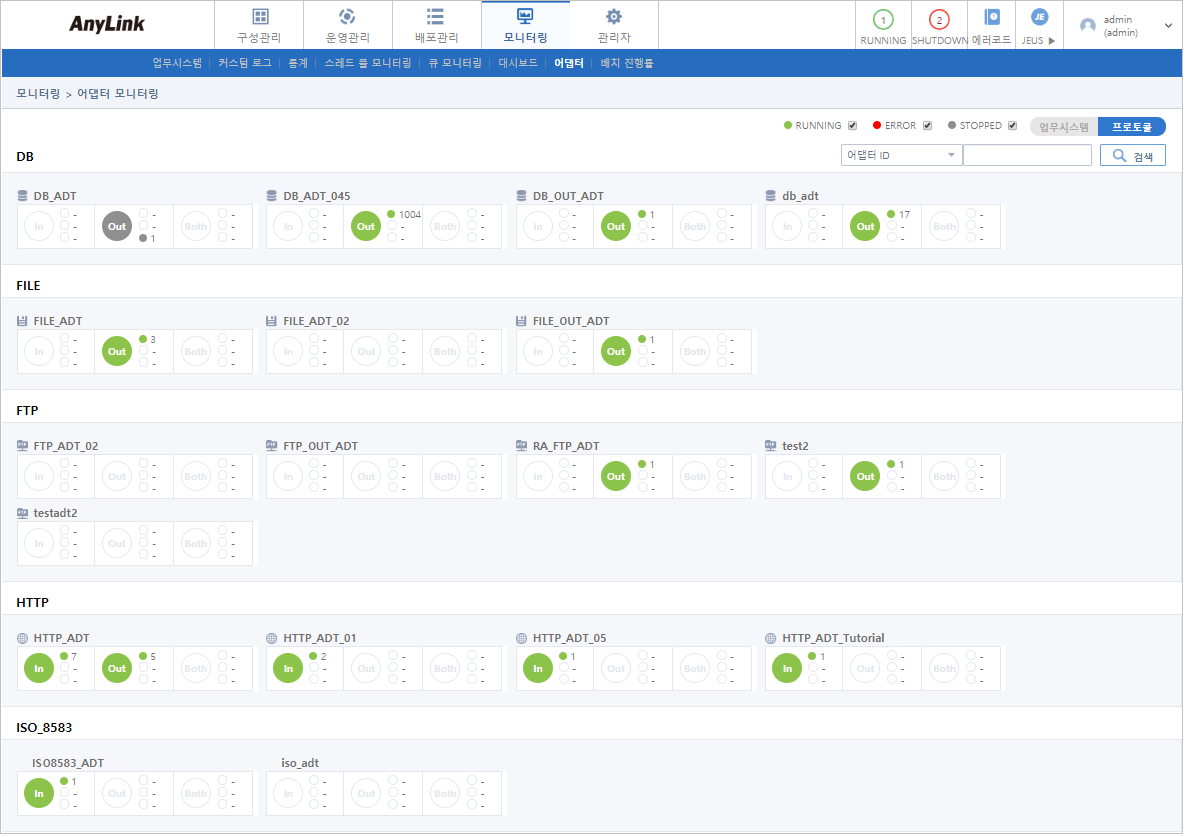Toggle the STOPPED status checkbox

(x=1013, y=125)
